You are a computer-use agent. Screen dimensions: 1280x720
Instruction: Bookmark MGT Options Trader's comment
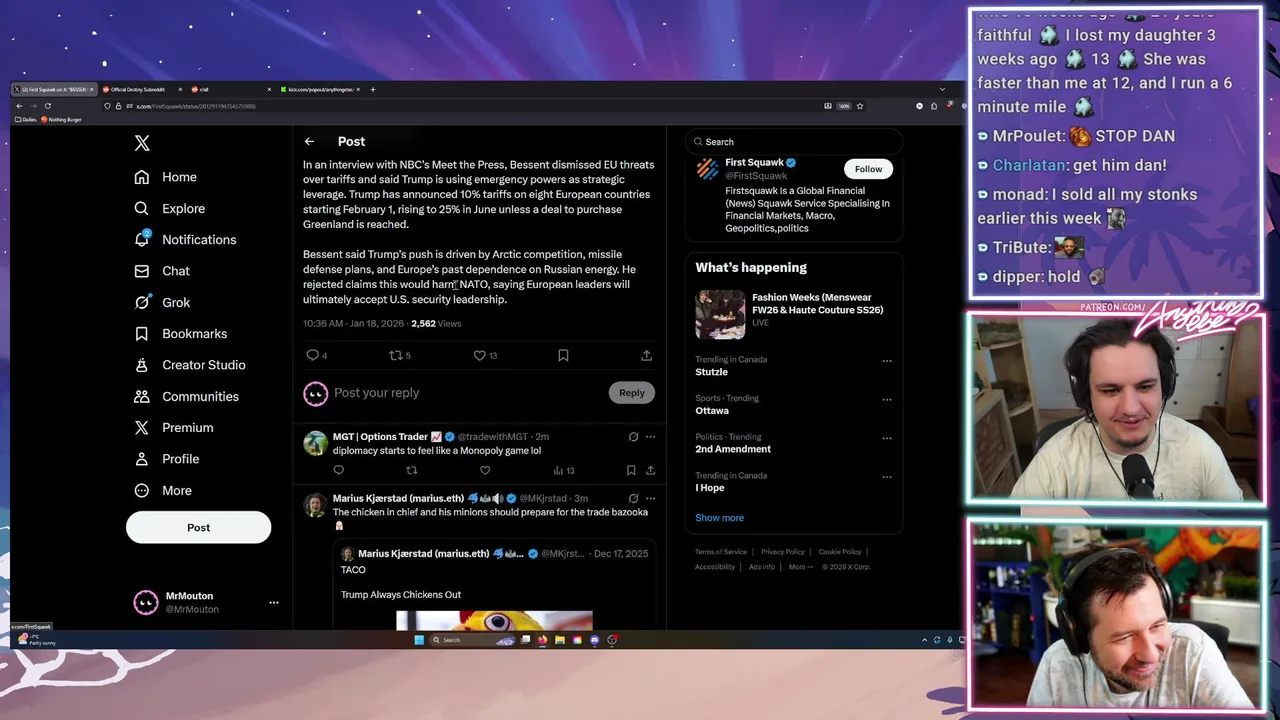pos(631,470)
